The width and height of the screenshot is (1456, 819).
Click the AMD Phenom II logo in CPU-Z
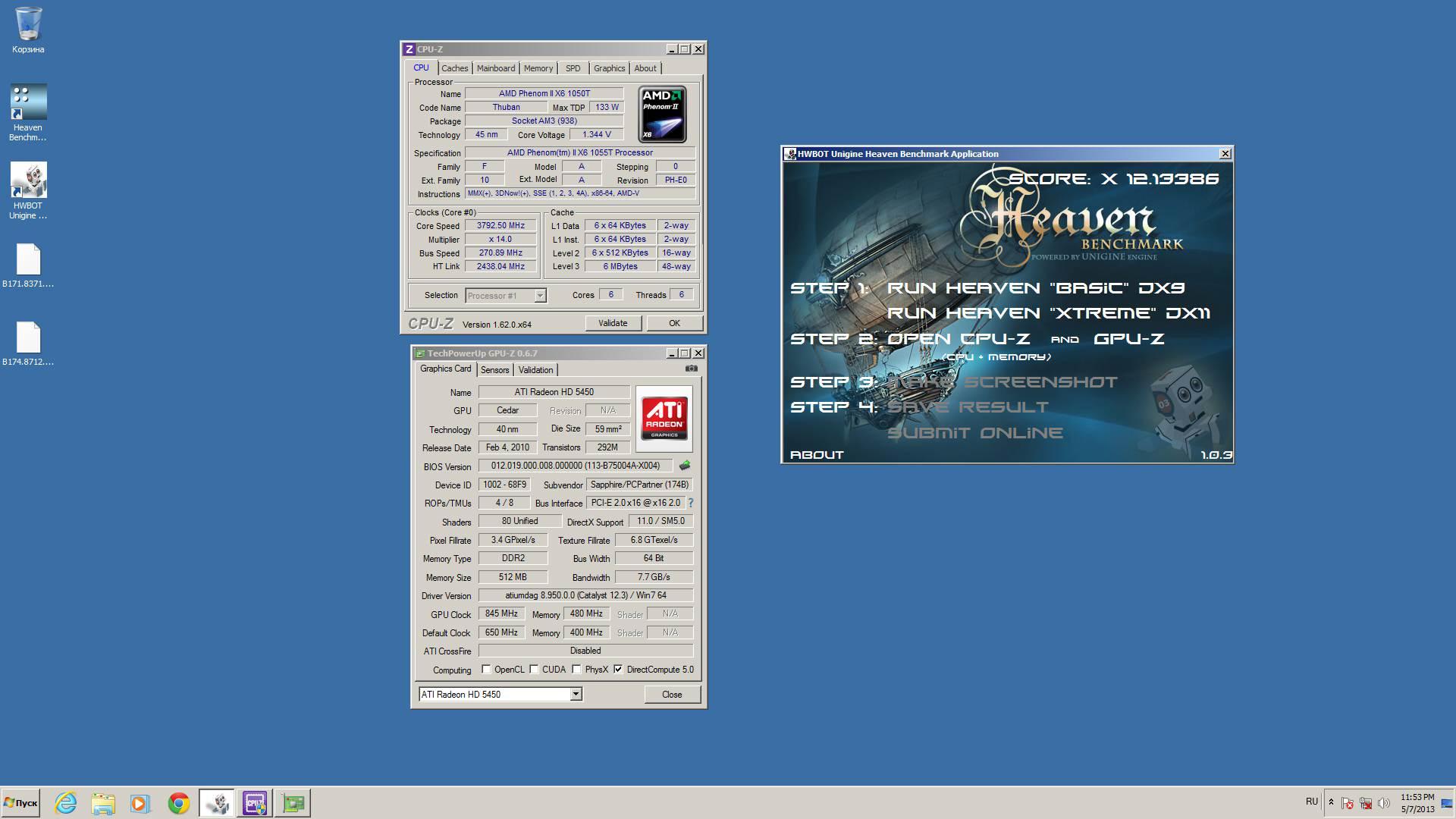[662, 114]
